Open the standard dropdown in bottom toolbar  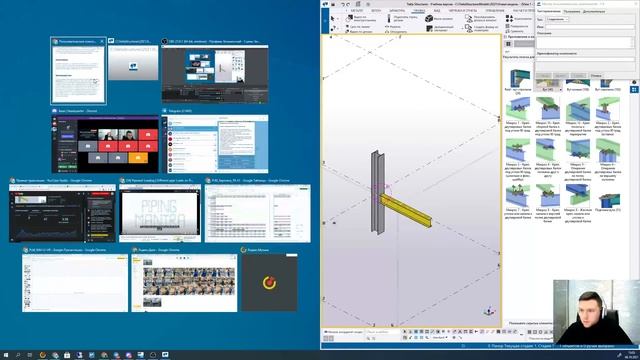pyautogui.click(x=440, y=338)
